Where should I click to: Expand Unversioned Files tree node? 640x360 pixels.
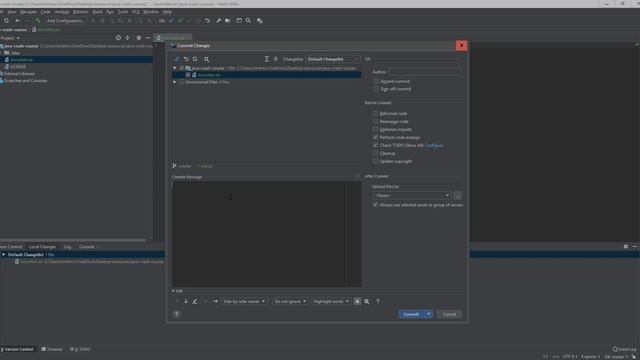point(175,82)
